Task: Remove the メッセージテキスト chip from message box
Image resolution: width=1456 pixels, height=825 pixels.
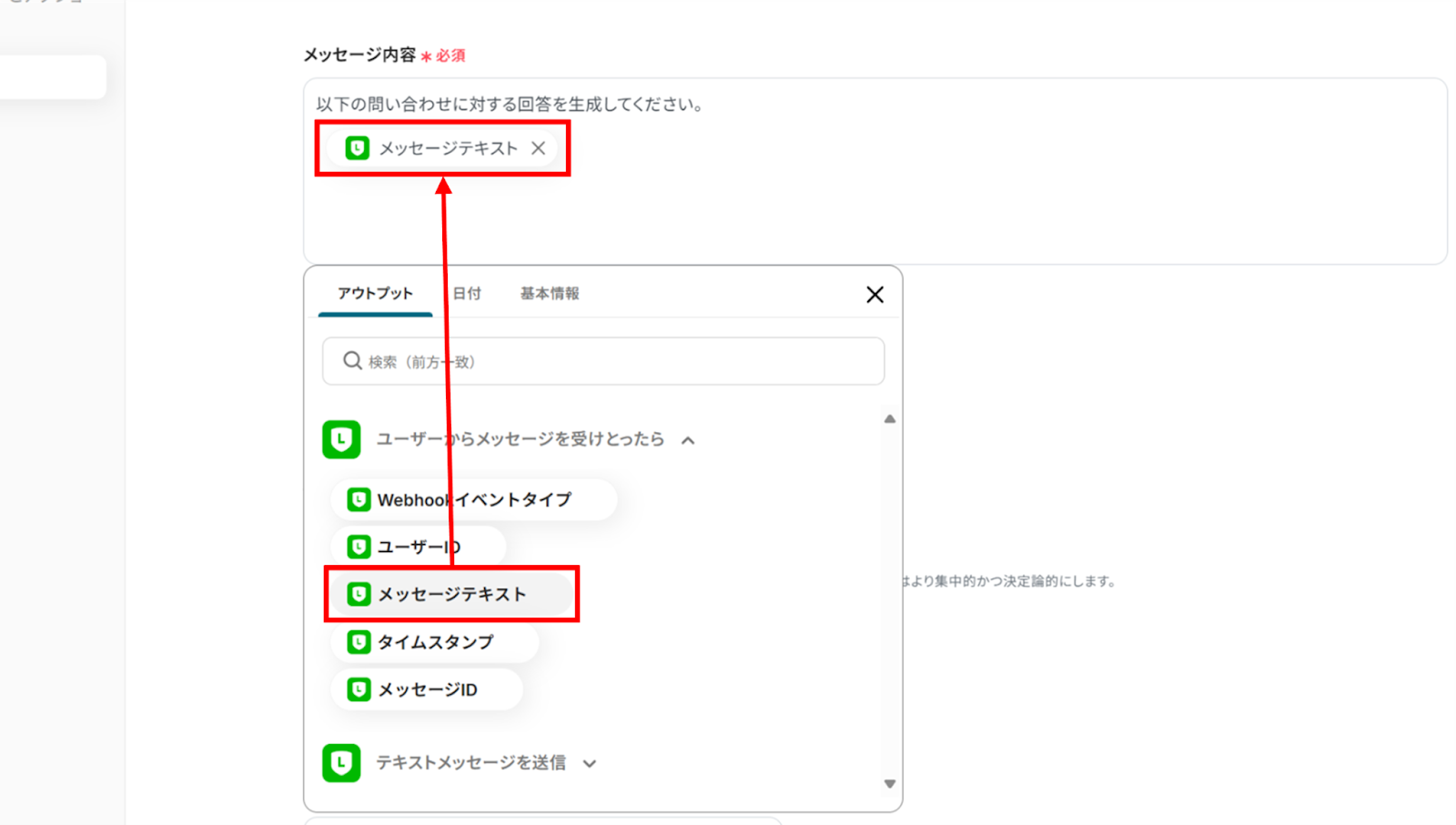Action: [x=539, y=148]
